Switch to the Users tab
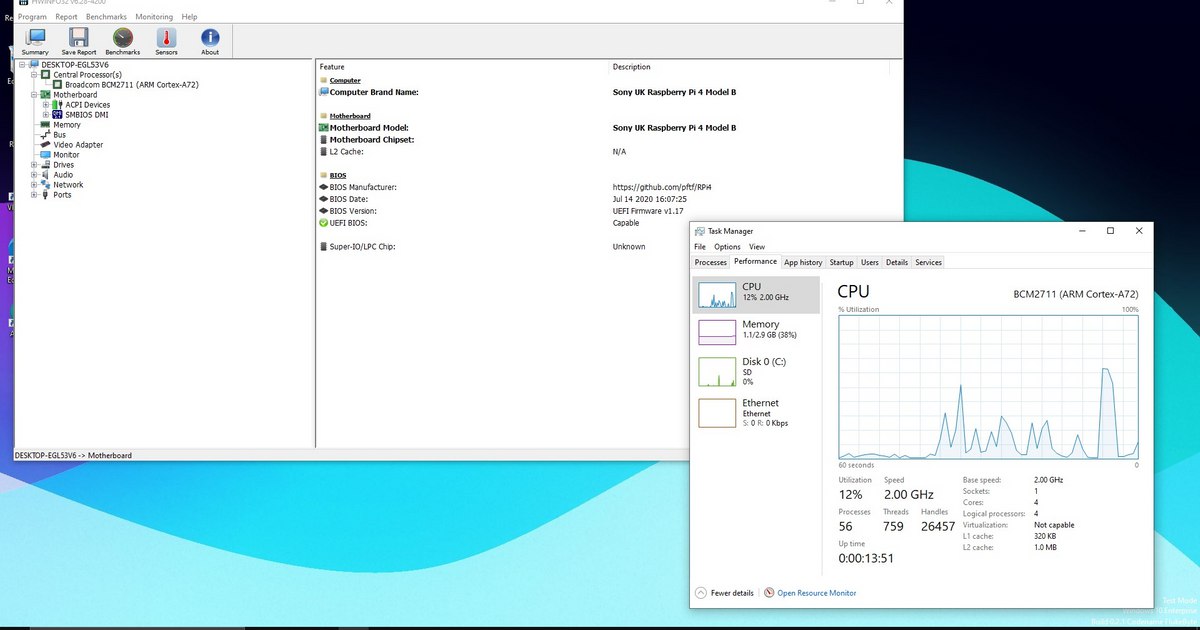1200x630 pixels. (870, 262)
